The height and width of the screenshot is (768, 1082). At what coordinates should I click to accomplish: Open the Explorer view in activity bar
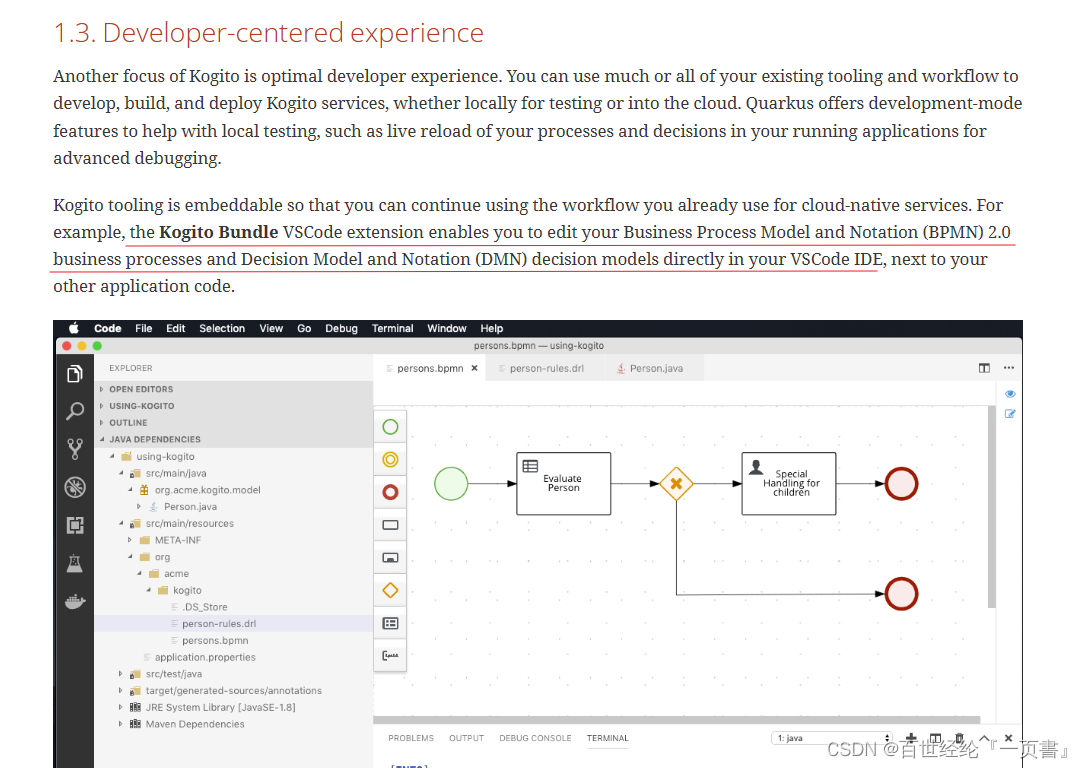pos(75,374)
